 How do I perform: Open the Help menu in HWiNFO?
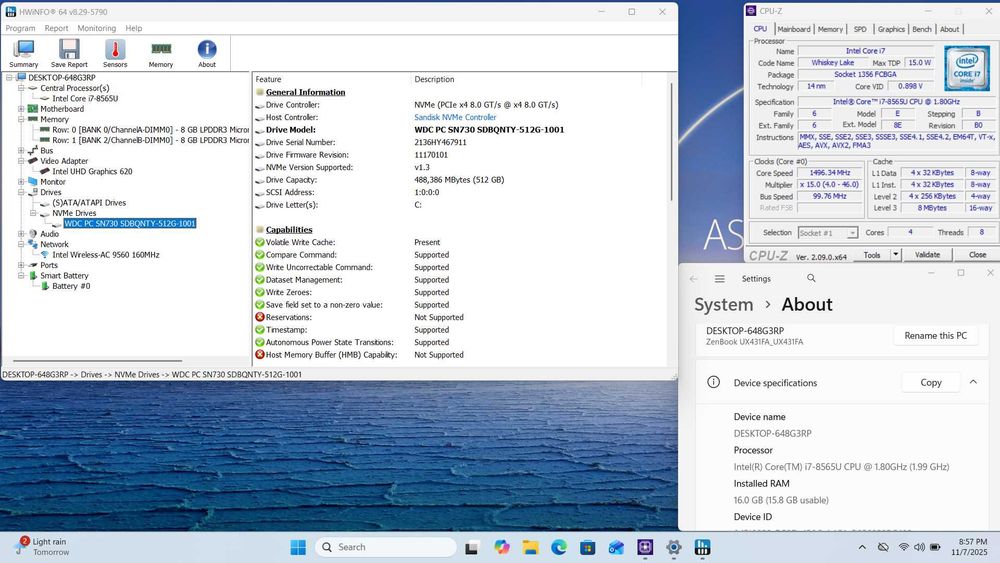coord(134,28)
